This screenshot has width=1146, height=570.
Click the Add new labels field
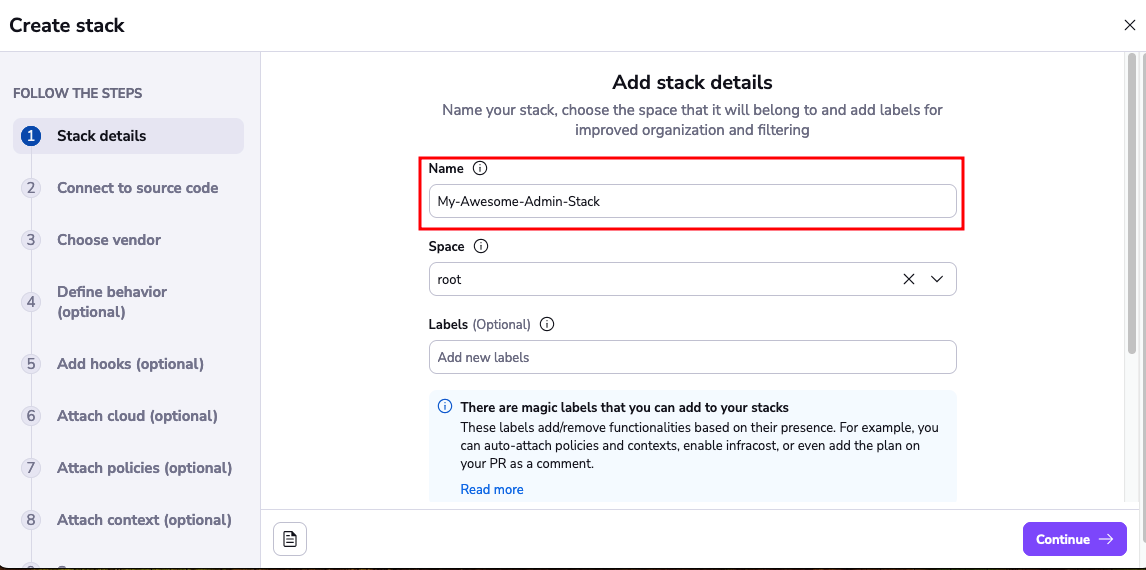(692, 357)
